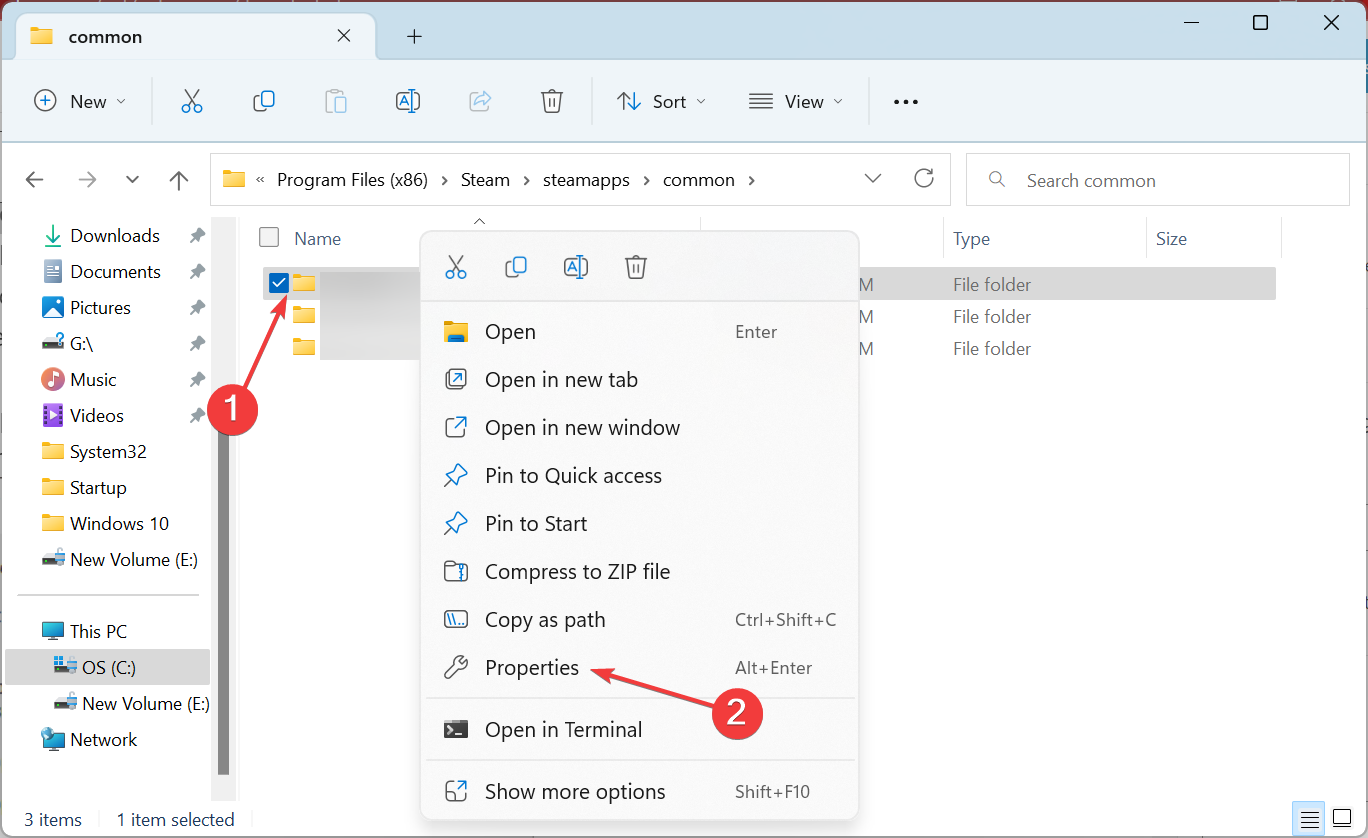Sort by the Size column header
This screenshot has width=1368, height=838.
coord(1171,239)
